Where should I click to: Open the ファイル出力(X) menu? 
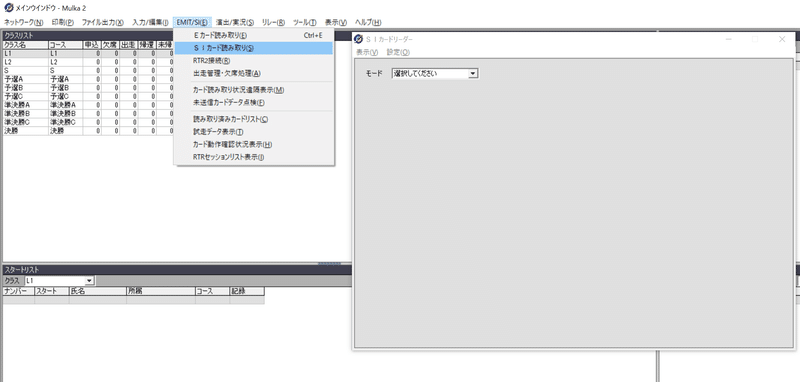pyautogui.click(x=103, y=22)
